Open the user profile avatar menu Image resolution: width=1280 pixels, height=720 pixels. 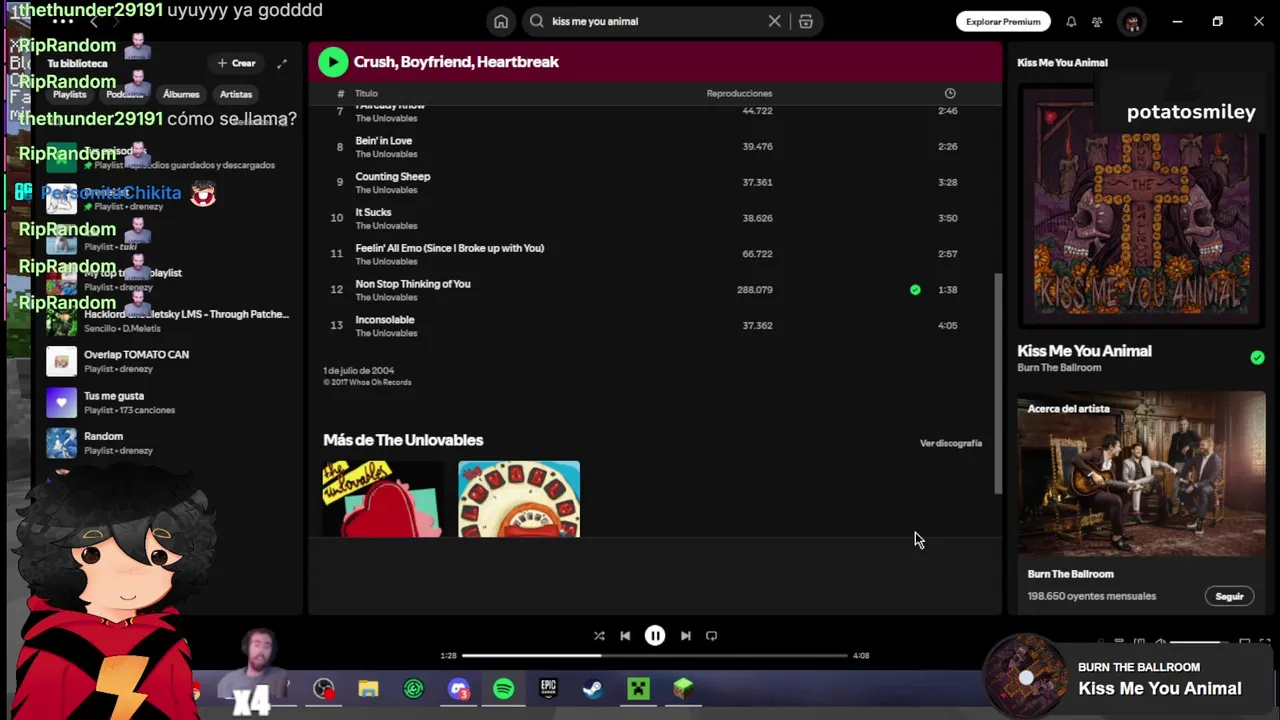click(x=1132, y=21)
